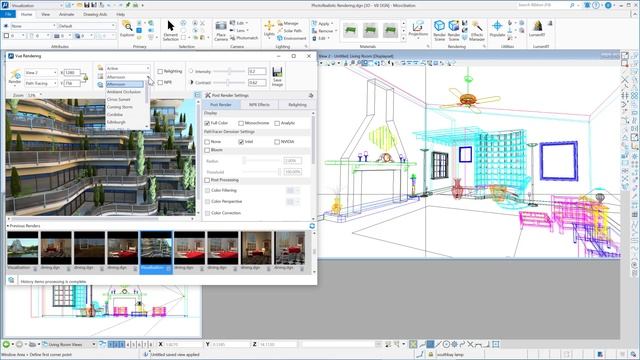Open the Drawing Aids ribbon tab

click(95, 14)
